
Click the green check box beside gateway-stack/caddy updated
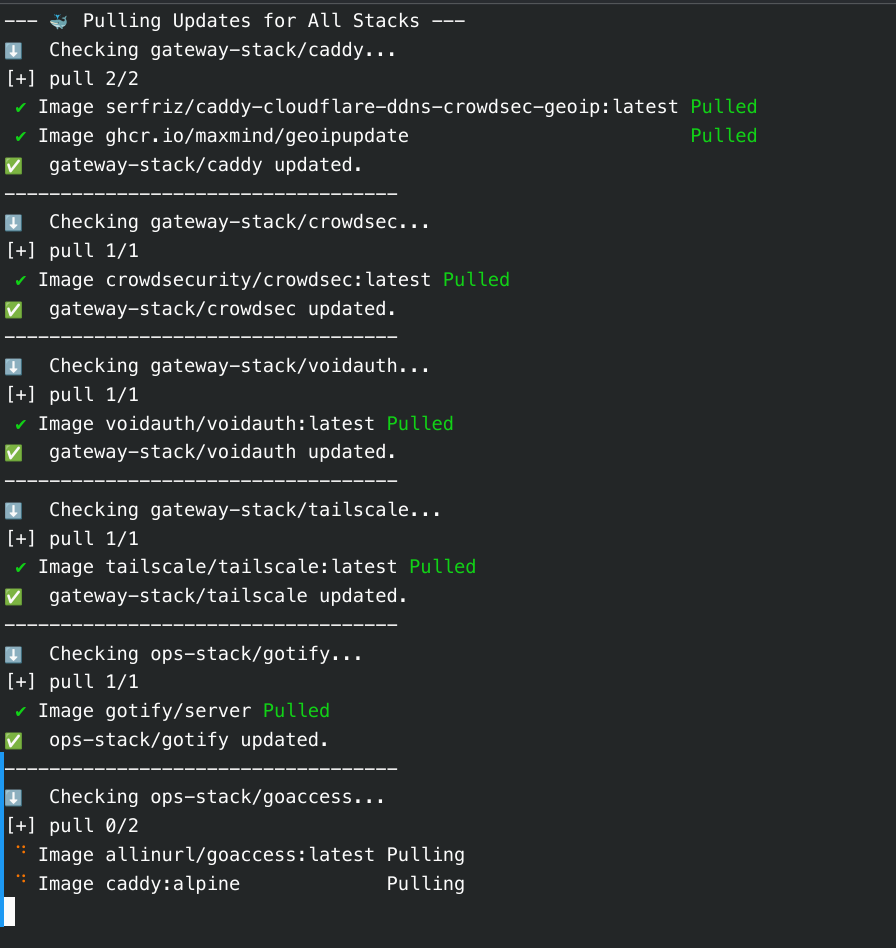tap(14, 164)
